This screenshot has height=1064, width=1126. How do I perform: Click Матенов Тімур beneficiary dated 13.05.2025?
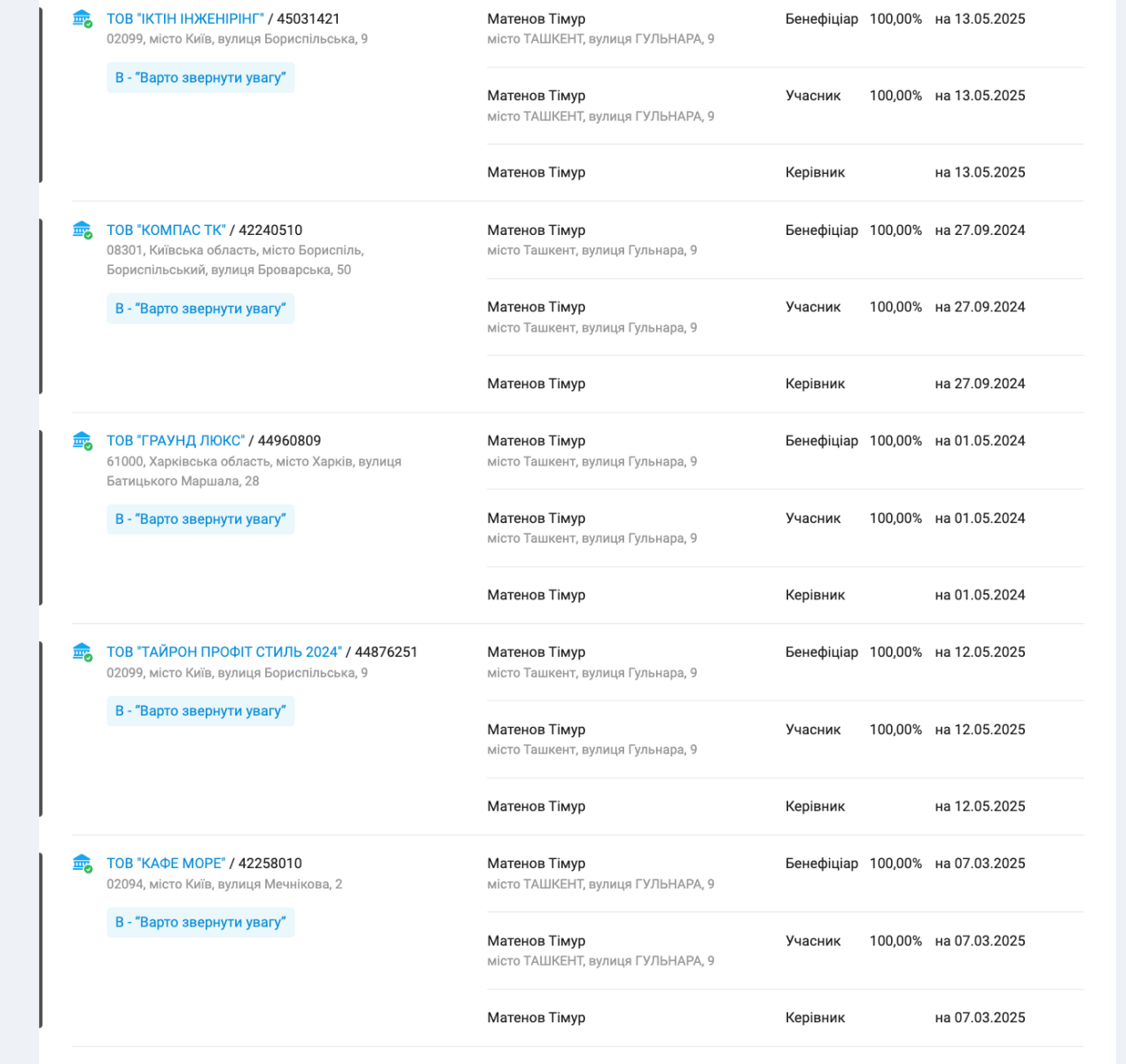pos(536,19)
